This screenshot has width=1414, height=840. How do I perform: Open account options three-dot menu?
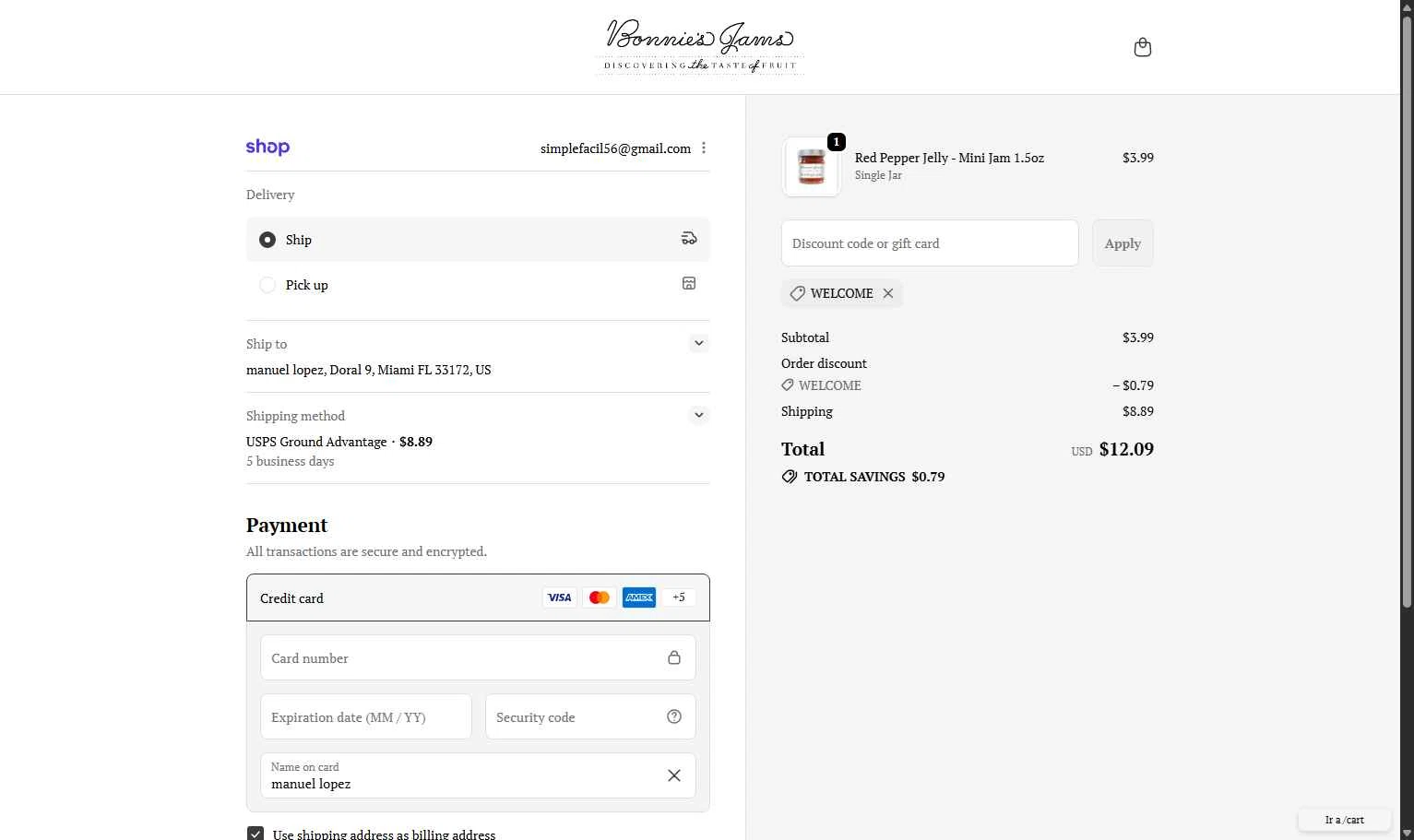click(704, 148)
